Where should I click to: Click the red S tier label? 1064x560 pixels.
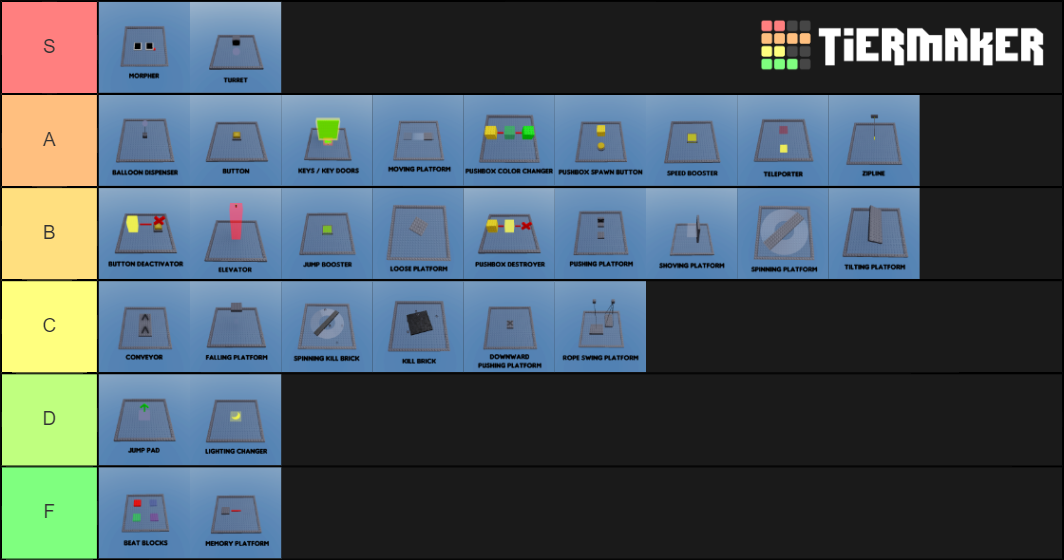point(50,48)
